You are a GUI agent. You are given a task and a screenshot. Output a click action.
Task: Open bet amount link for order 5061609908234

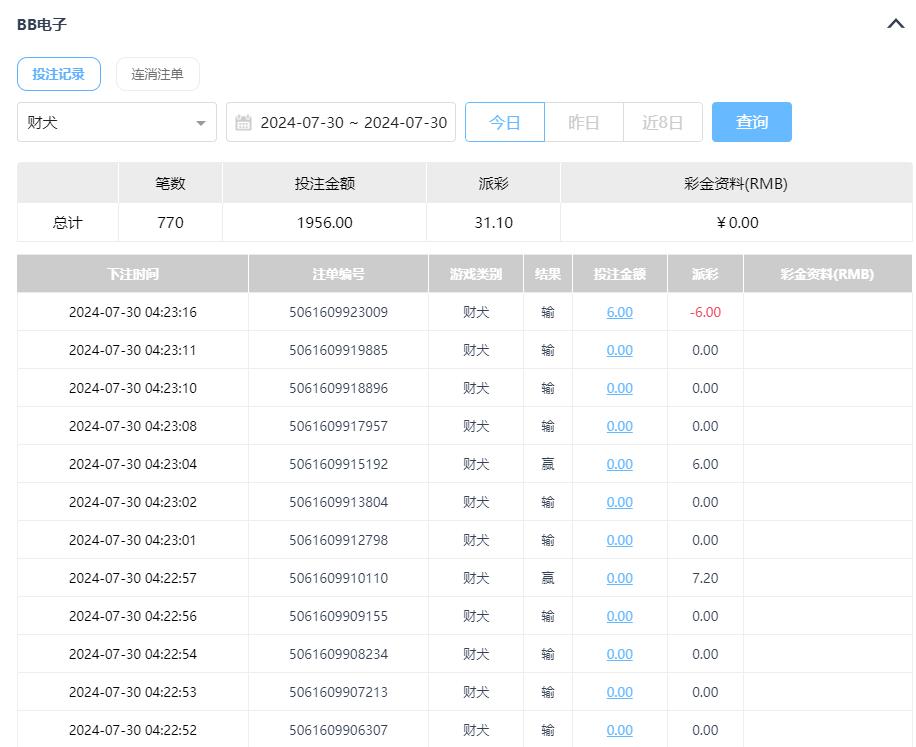pyautogui.click(x=619, y=654)
